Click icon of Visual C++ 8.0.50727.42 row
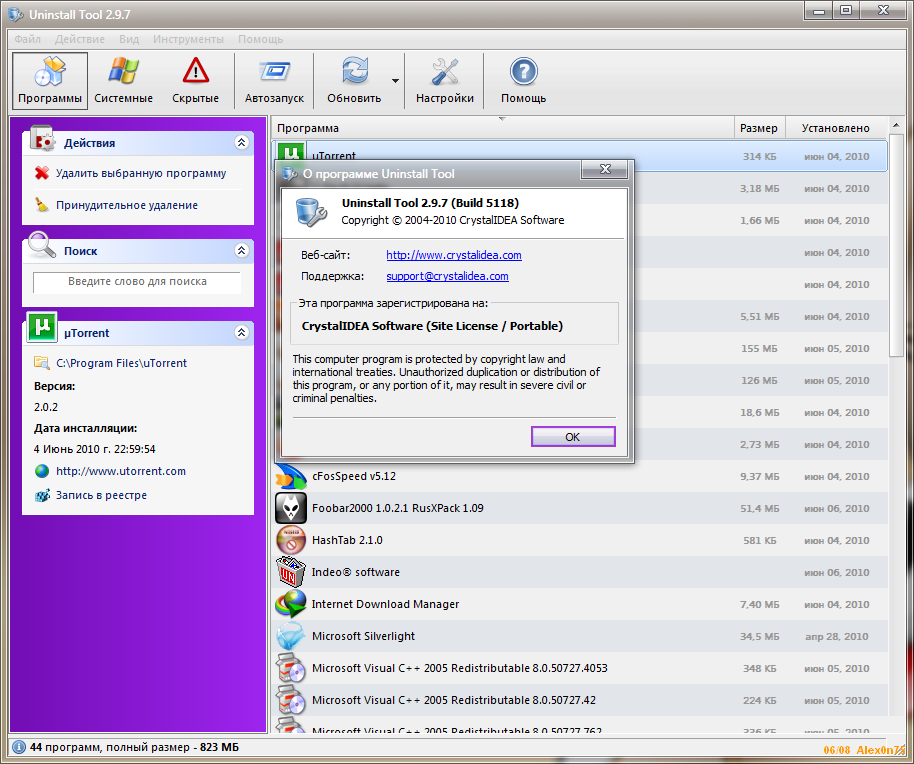Viewport: 914px width, 764px height. [x=290, y=700]
